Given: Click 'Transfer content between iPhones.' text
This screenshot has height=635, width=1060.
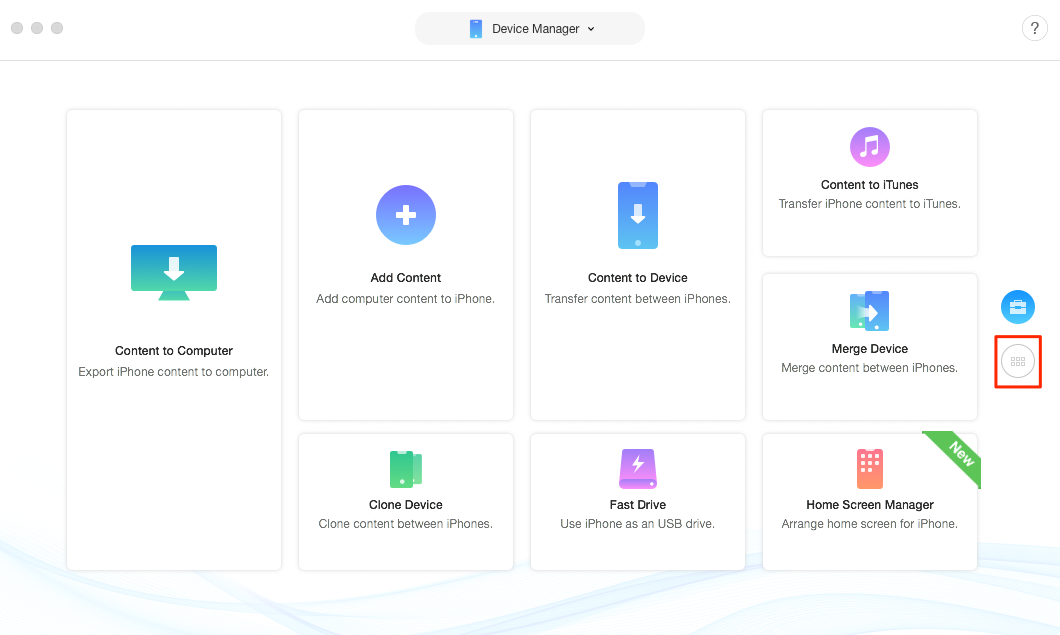Looking at the screenshot, I should tap(637, 299).
